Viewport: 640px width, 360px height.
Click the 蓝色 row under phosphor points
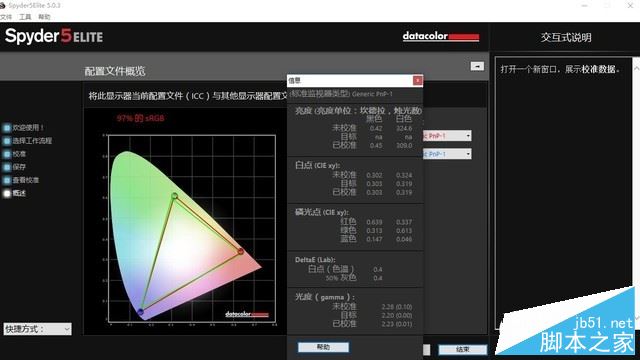[x=376, y=239]
